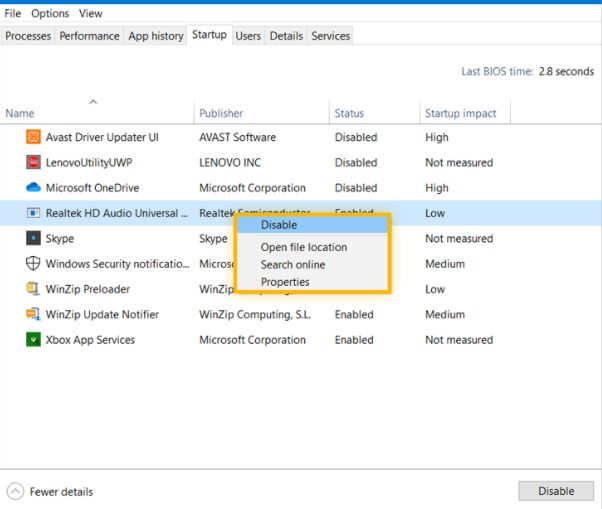The image size is (602, 509).
Task: Click the LenovoUtilityUWP red icon
Action: (x=33, y=162)
